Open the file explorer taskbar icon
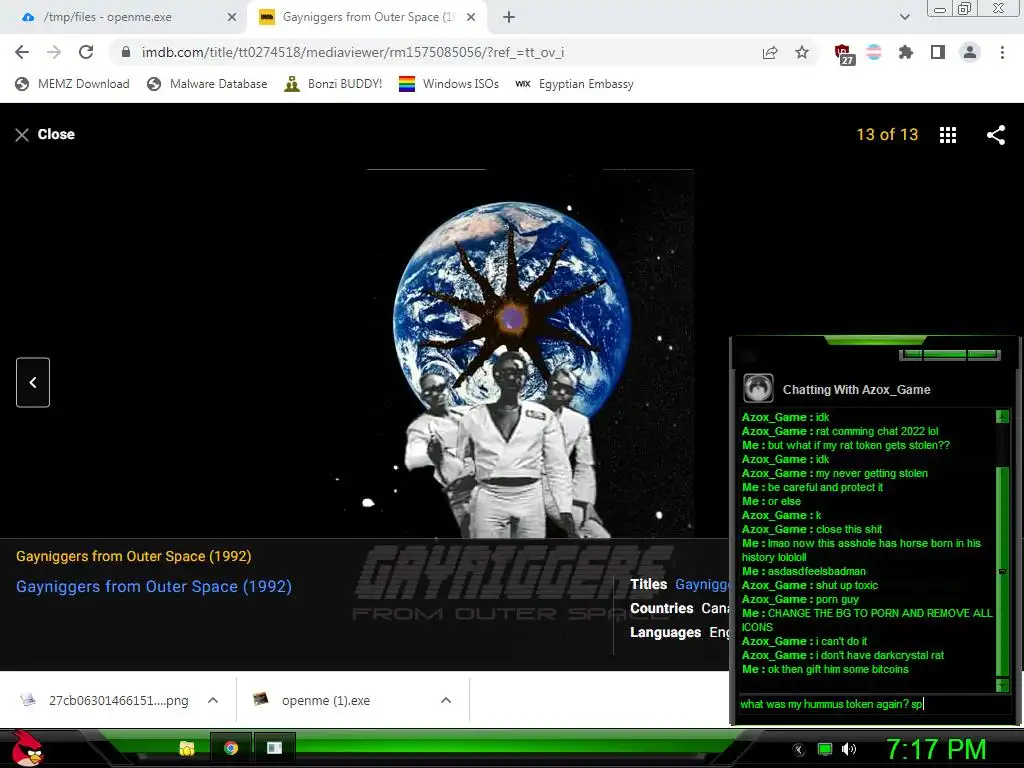This screenshot has width=1024, height=768. (187, 748)
